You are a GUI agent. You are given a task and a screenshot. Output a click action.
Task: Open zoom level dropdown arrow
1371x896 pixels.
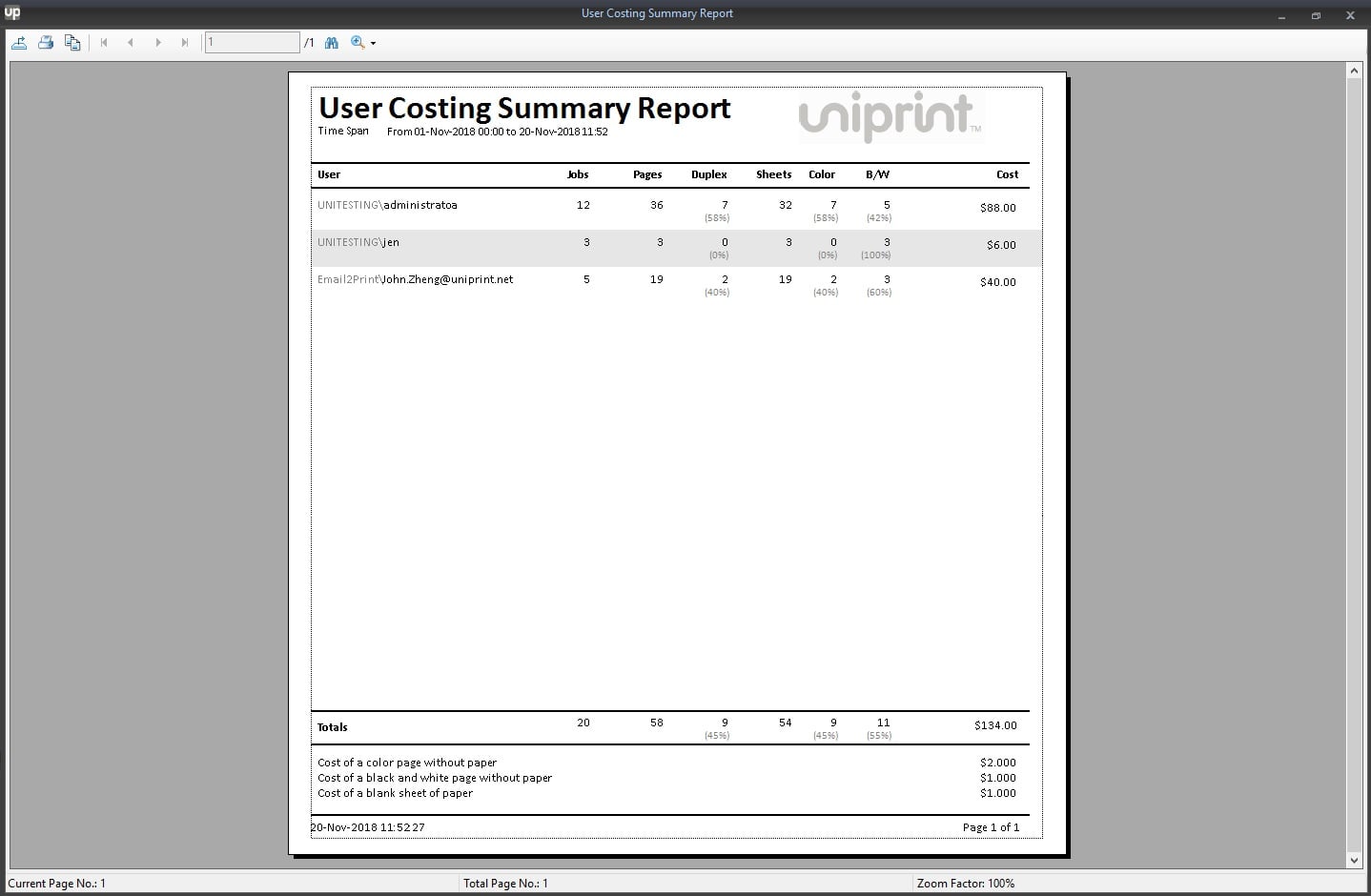click(373, 43)
